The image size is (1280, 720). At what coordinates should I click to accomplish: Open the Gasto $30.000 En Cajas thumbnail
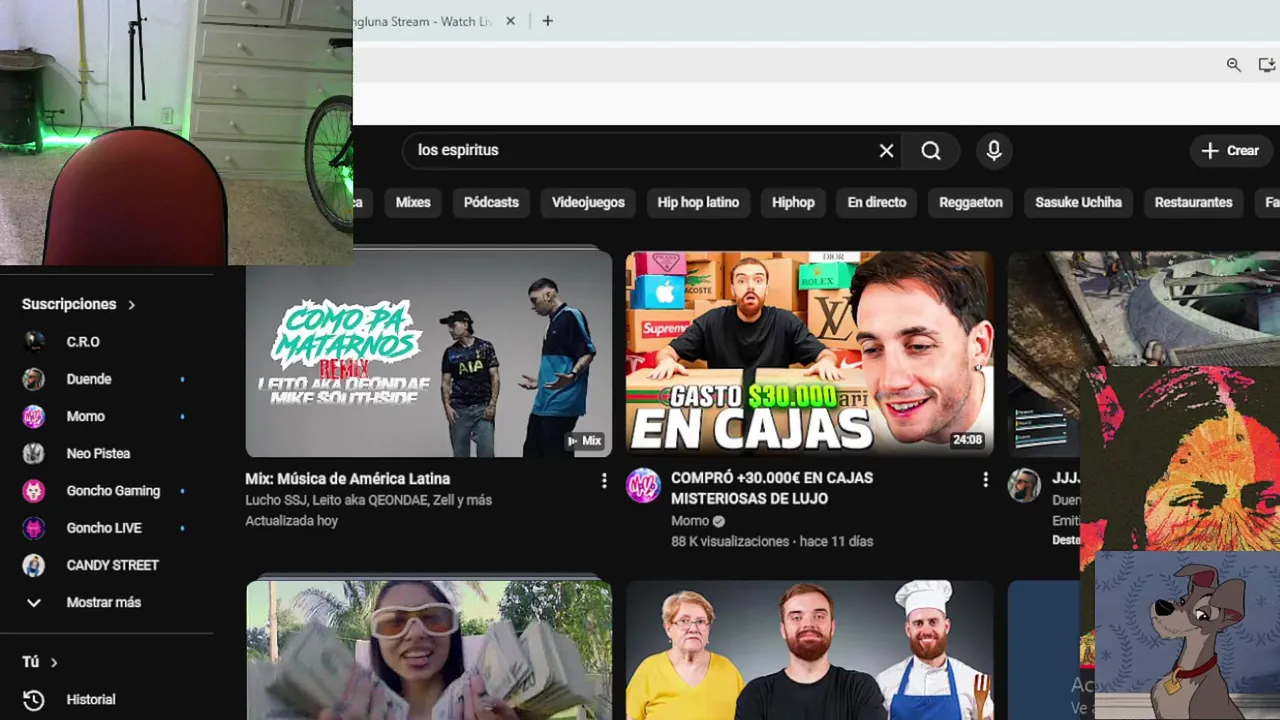coord(809,354)
